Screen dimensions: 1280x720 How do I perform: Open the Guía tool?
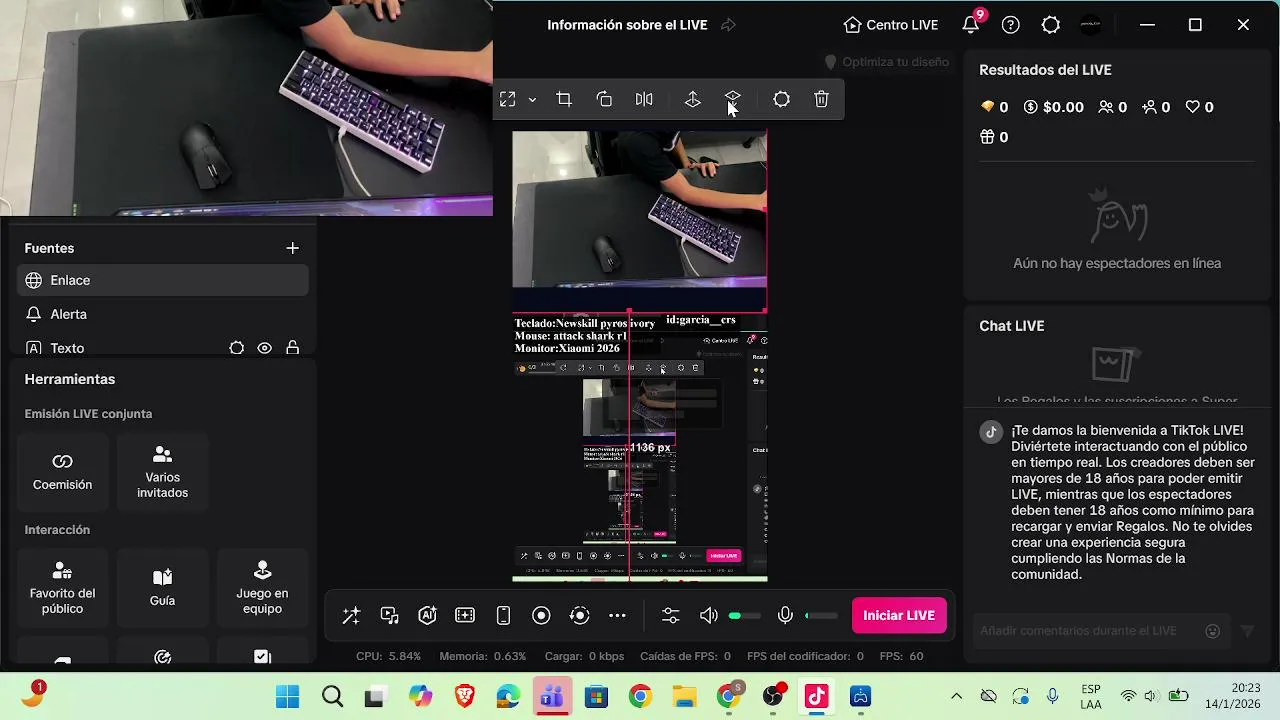click(x=163, y=588)
